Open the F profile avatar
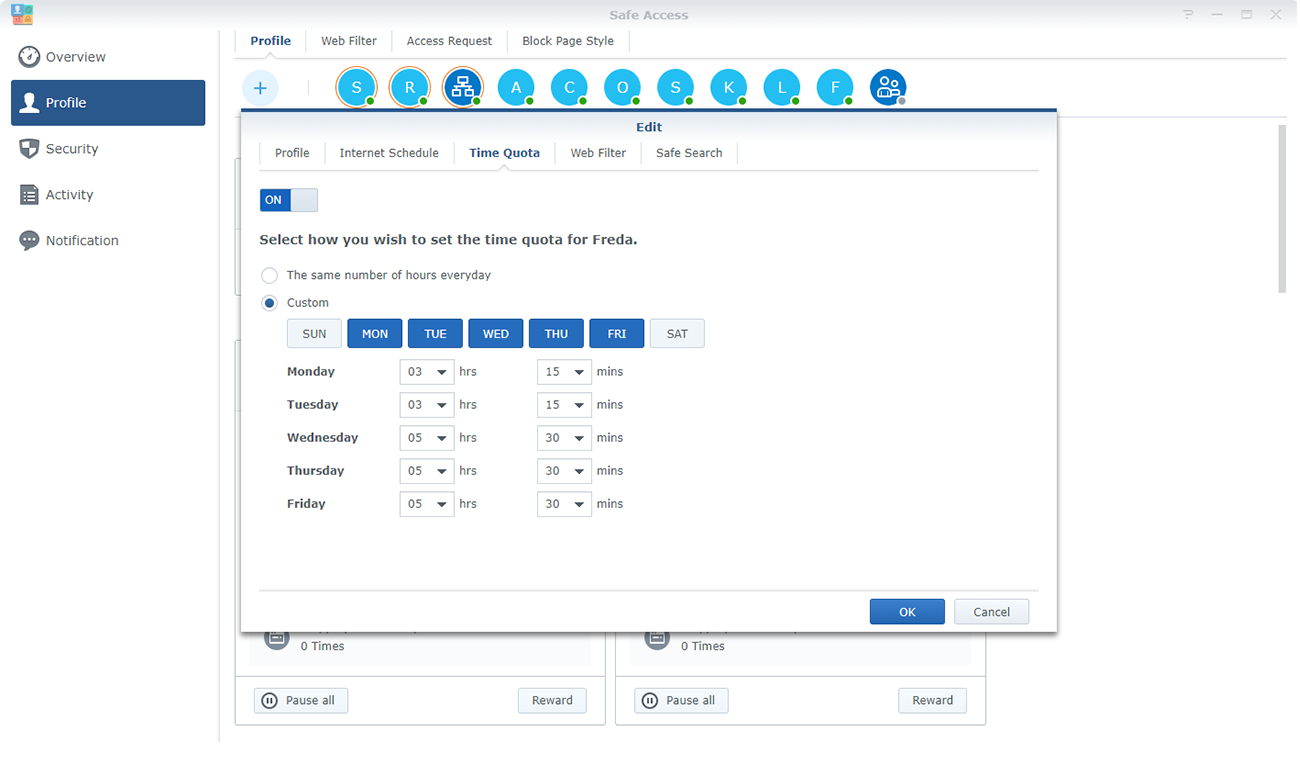The image size is (1300, 763). pos(834,88)
